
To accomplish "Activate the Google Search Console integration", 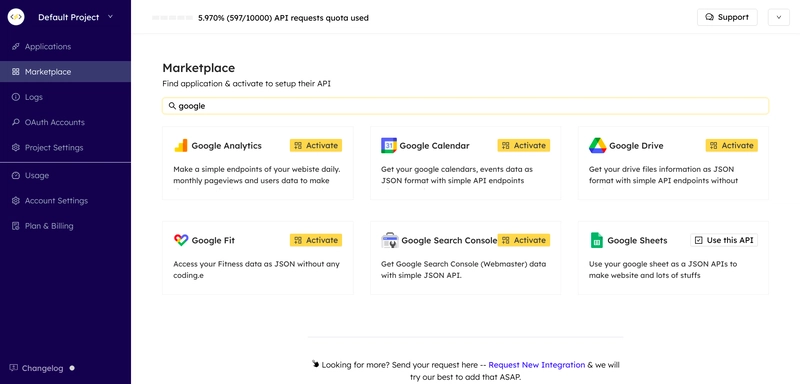I will click(523, 240).
